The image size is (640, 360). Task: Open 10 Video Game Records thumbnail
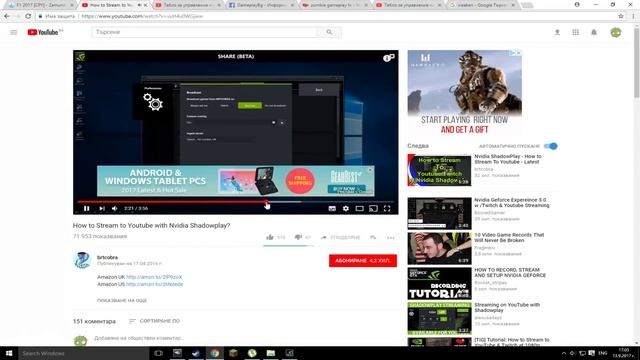439,248
